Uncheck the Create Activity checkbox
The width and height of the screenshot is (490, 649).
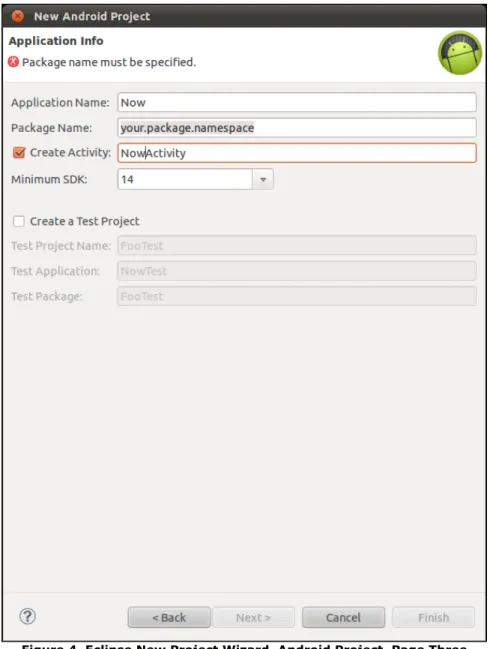pos(19,153)
